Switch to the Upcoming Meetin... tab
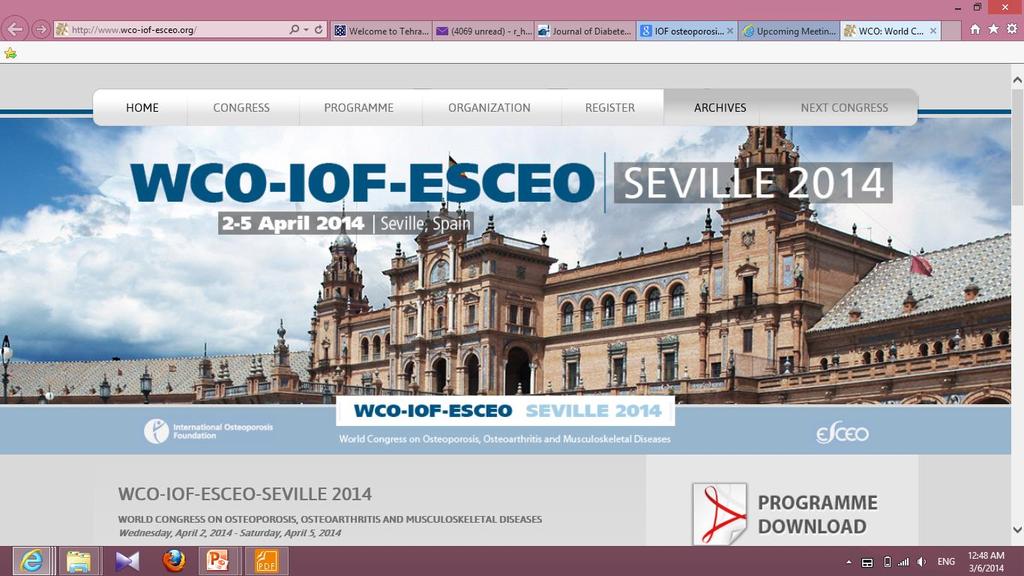 coord(789,31)
